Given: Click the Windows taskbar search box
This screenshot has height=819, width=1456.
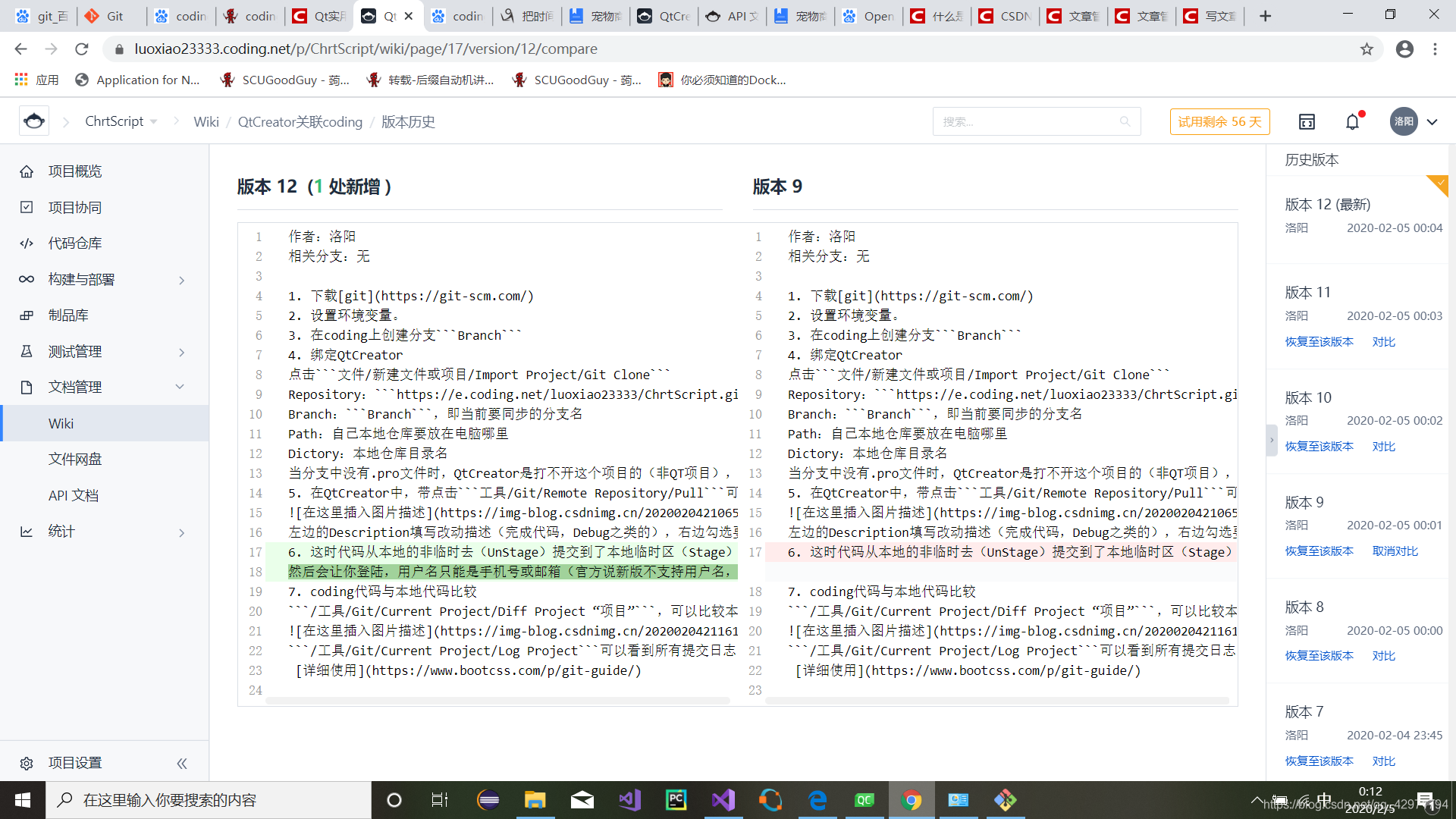Looking at the screenshot, I should click(x=209, y=800).
